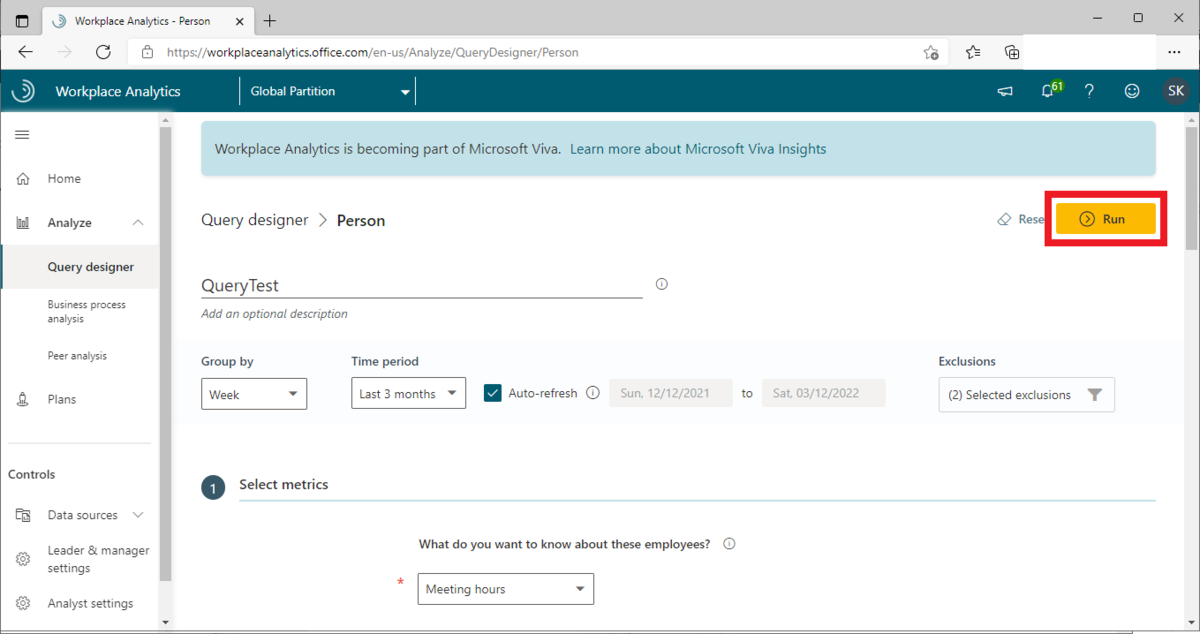Open Business process analysis
Image resolution: width=1200 pixels, height=634 pixels.
point(86,311)
